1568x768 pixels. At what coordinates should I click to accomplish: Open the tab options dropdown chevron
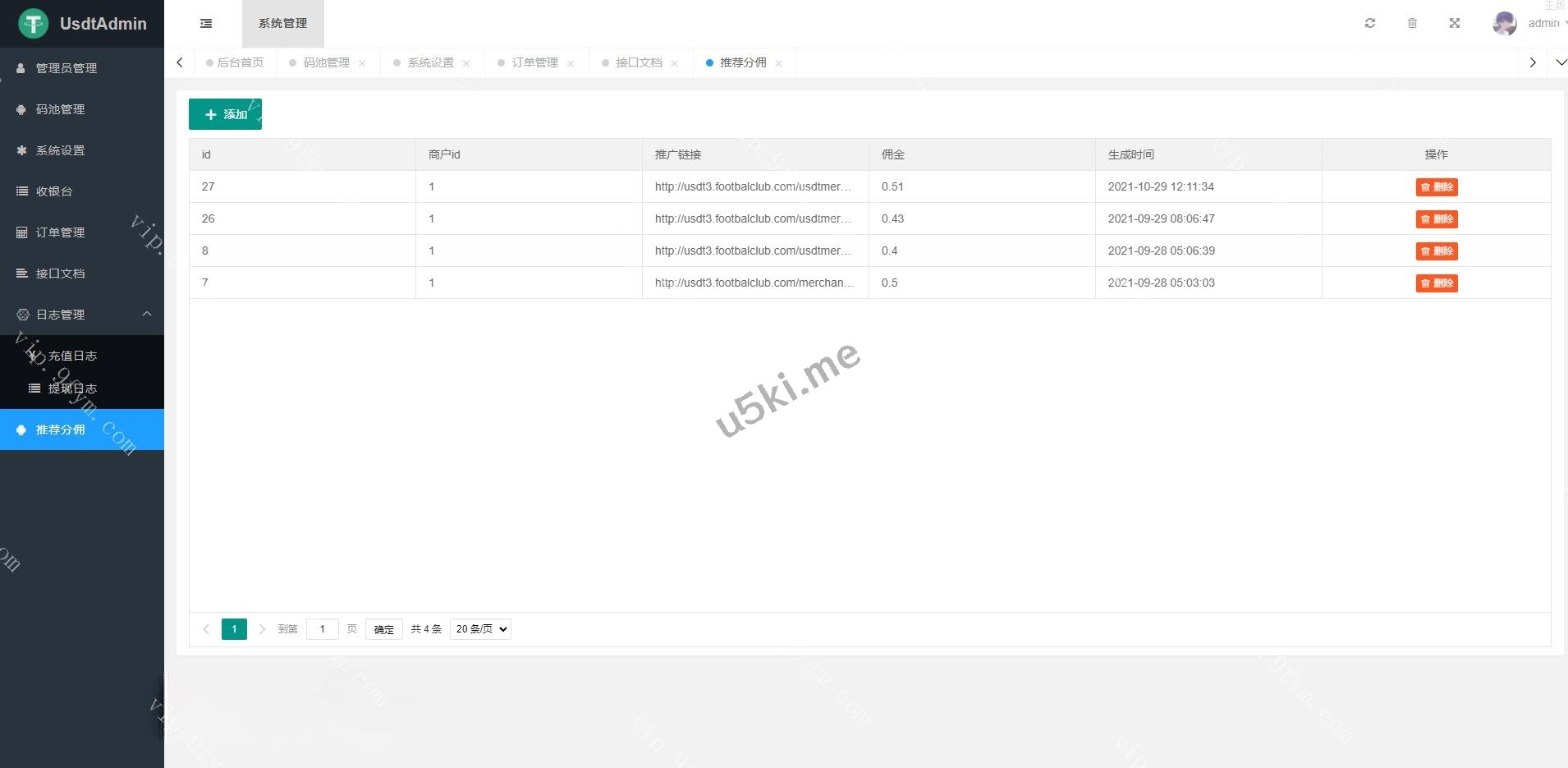1561,62
